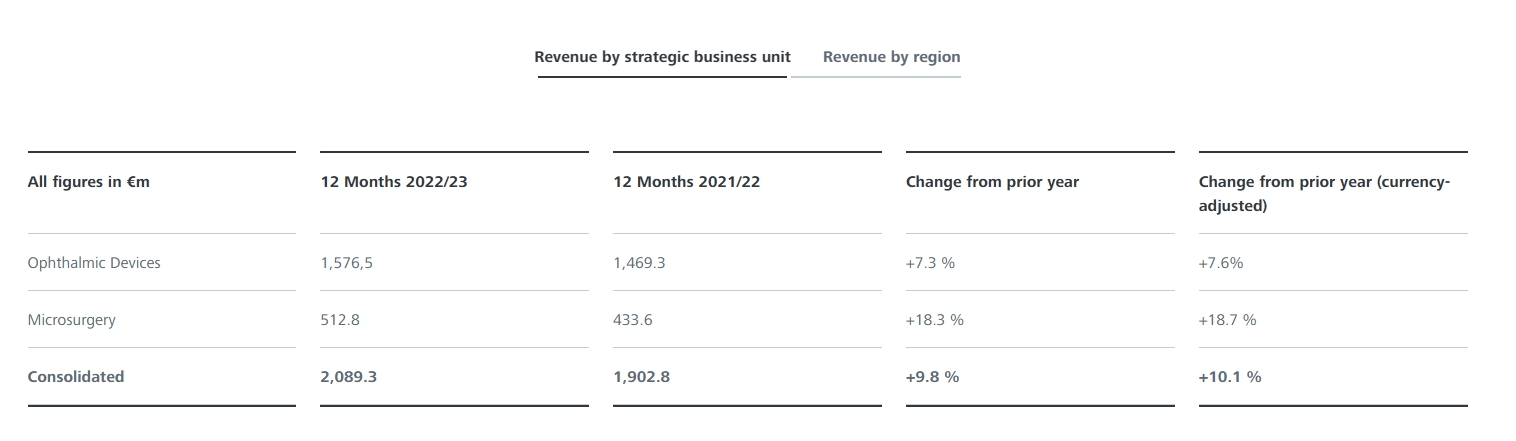The height and width of the screenshot is (441, 1516).
Task: Click the 12 Months 2021/22 column header
Action: [x=686, y=182]
